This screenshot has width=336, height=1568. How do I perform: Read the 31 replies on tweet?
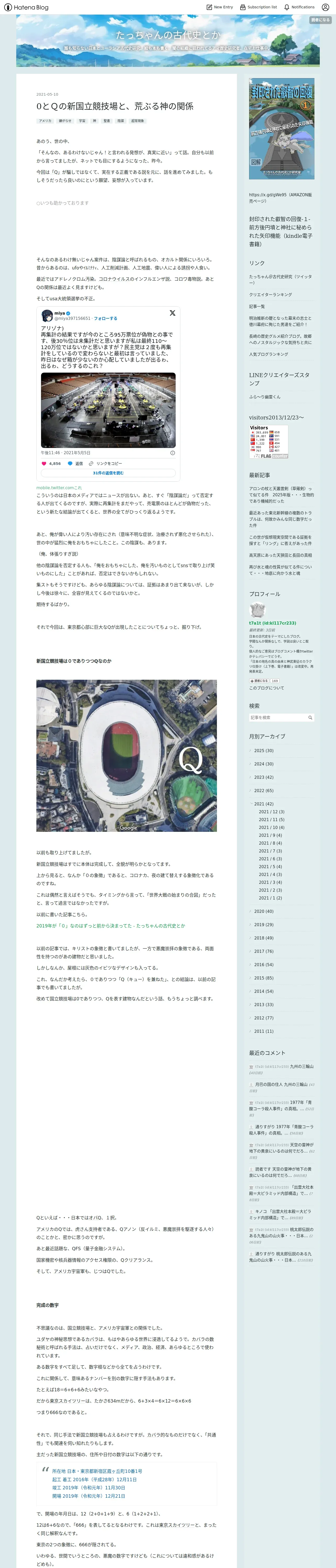tap(108, 473)
